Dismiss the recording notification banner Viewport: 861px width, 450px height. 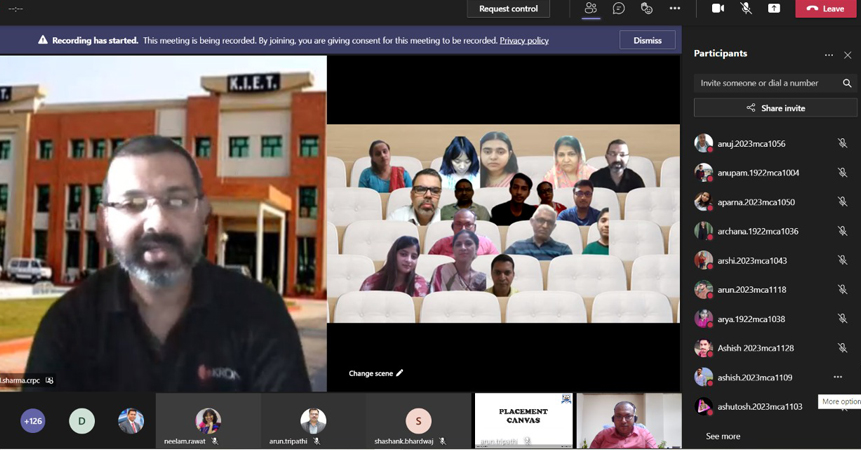pyautogui.click(x=647, y=40)
